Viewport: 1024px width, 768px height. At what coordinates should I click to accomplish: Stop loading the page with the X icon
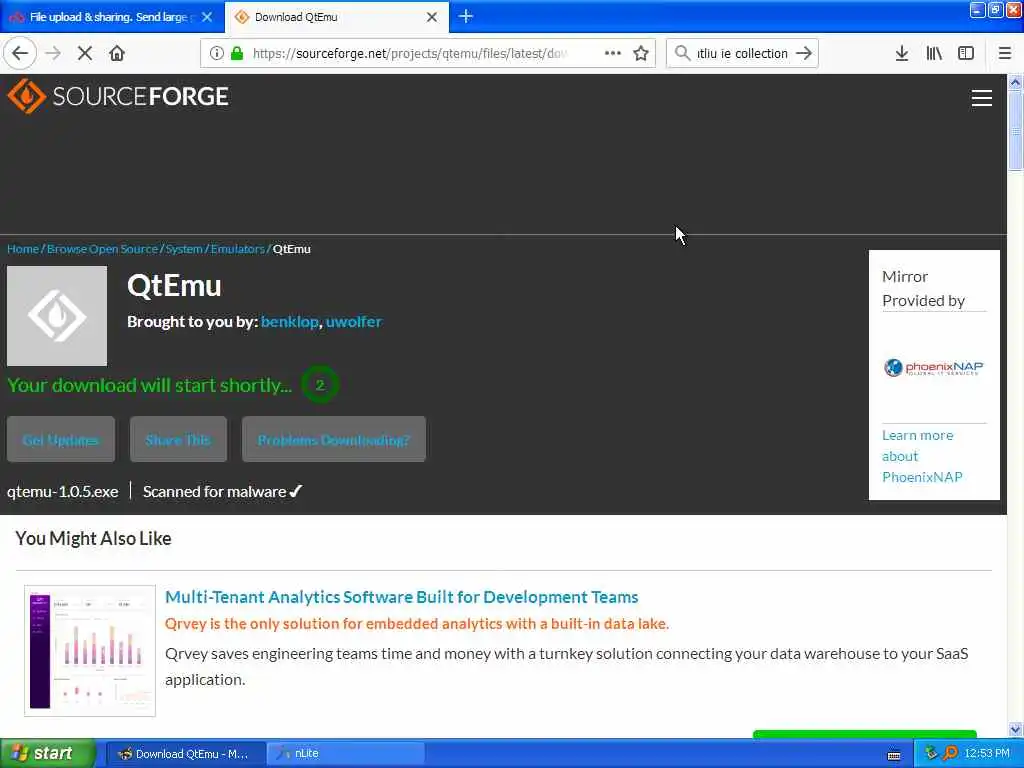click(x=85, y=53)
